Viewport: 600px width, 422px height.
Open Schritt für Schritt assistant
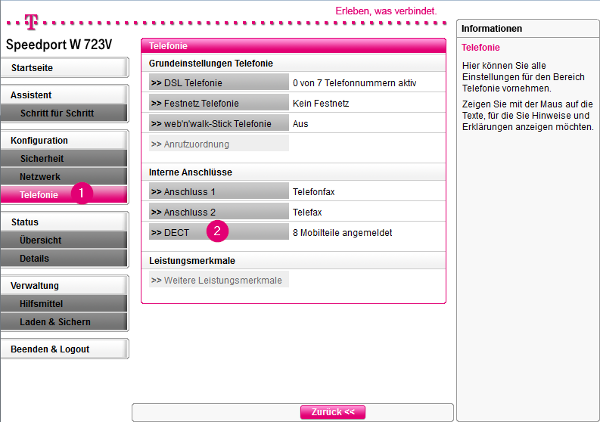pyautogui.click(x=64, y=113)
